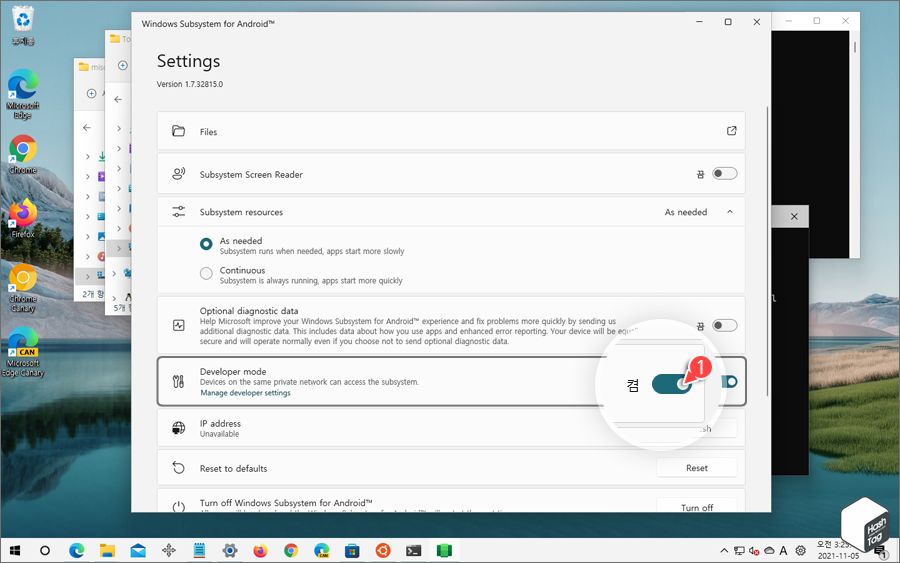
Task: Collapse the Subsystem resources section chevron
Action: pyautogui.click(x=730, y=212)
